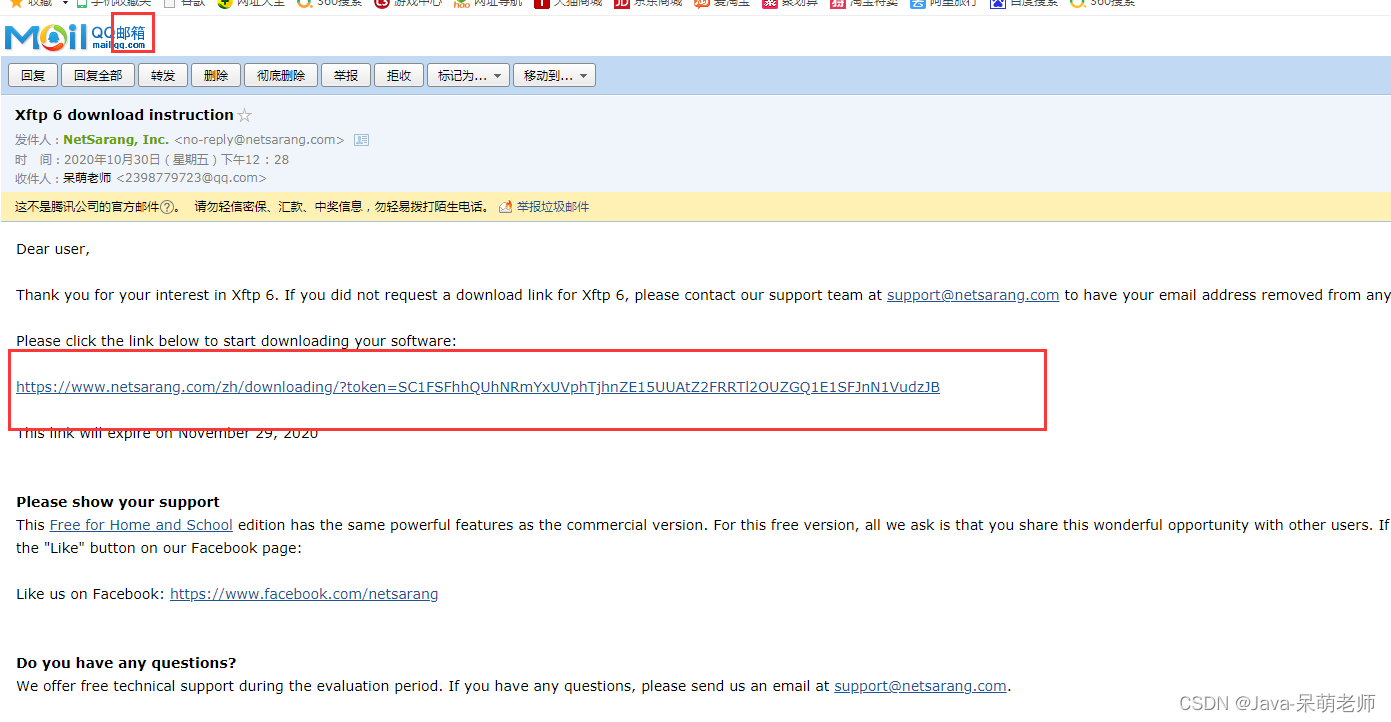Click the date text 2020年10月30日
This screenshot has height=722, width=1391.
pyautogui.click(x=111, y=159)
